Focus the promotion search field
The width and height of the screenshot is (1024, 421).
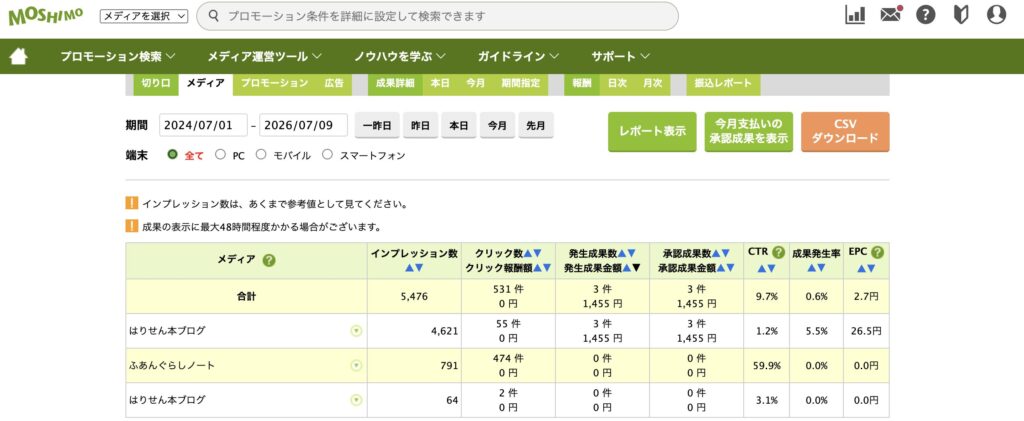438,16
